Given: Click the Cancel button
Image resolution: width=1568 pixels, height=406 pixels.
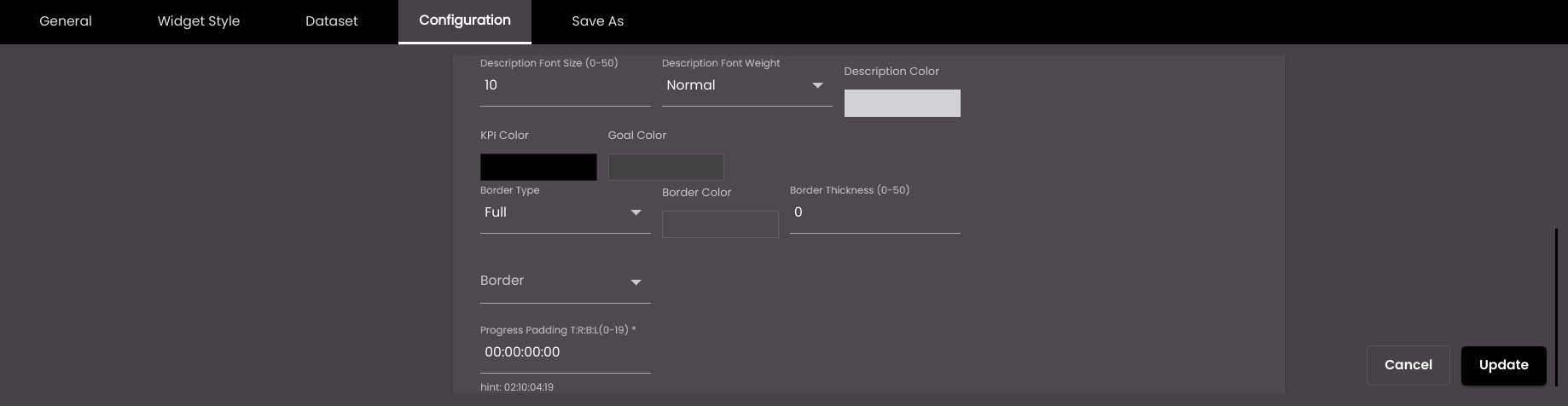Looking at the screenshot, I should tap(1408, 365).
